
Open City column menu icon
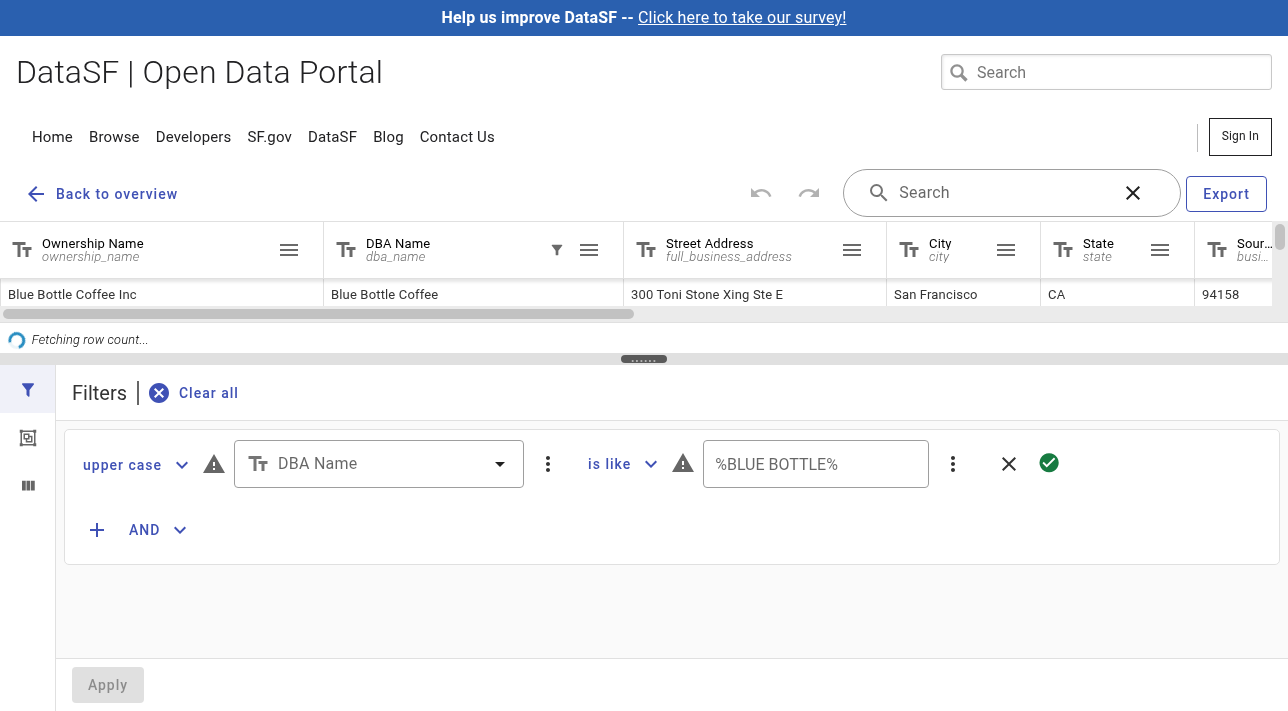(x=1006, y=250)
